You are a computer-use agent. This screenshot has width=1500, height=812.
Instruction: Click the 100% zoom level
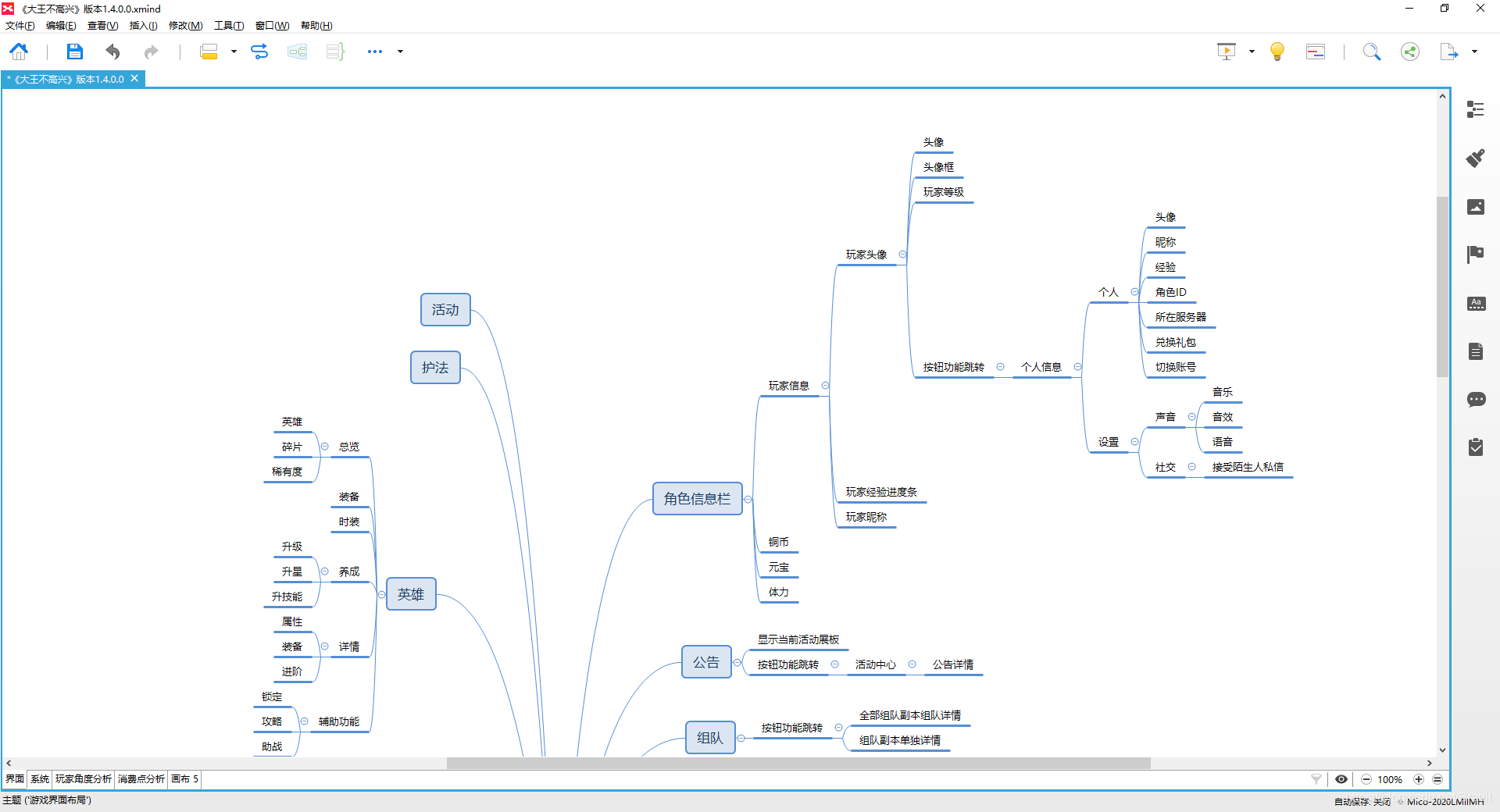1390,779
